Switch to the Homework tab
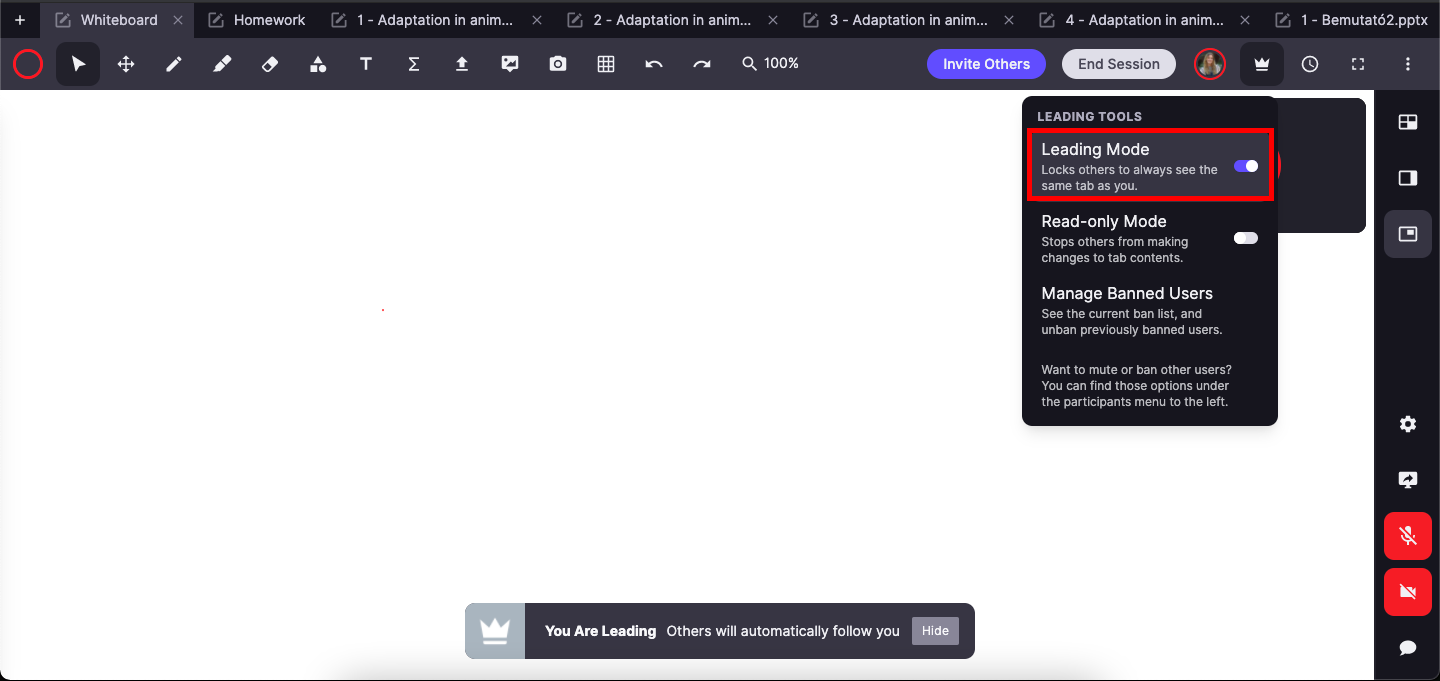This screenshot has width=1440, height=681. 269,20
